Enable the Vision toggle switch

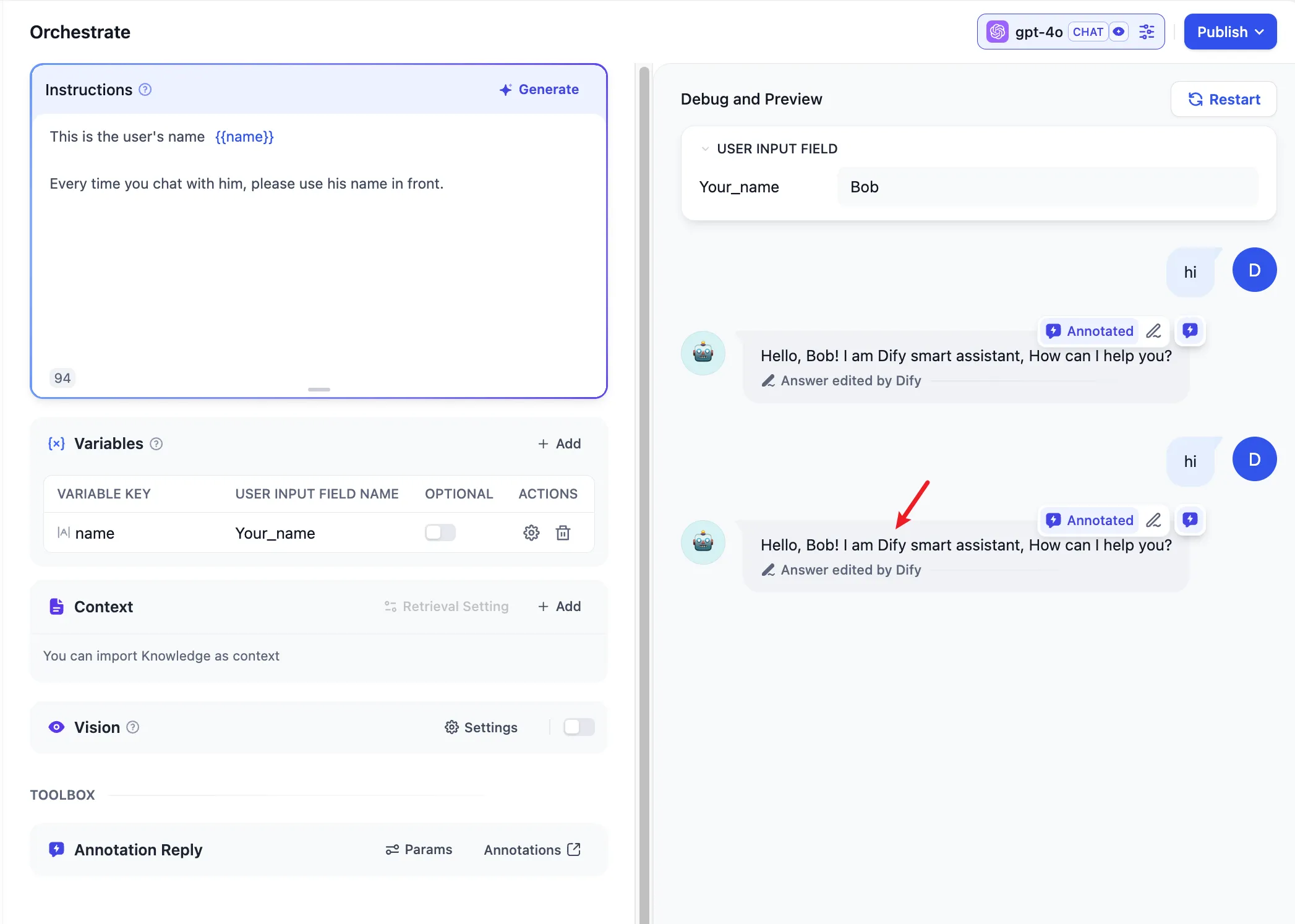coord(579,727)
